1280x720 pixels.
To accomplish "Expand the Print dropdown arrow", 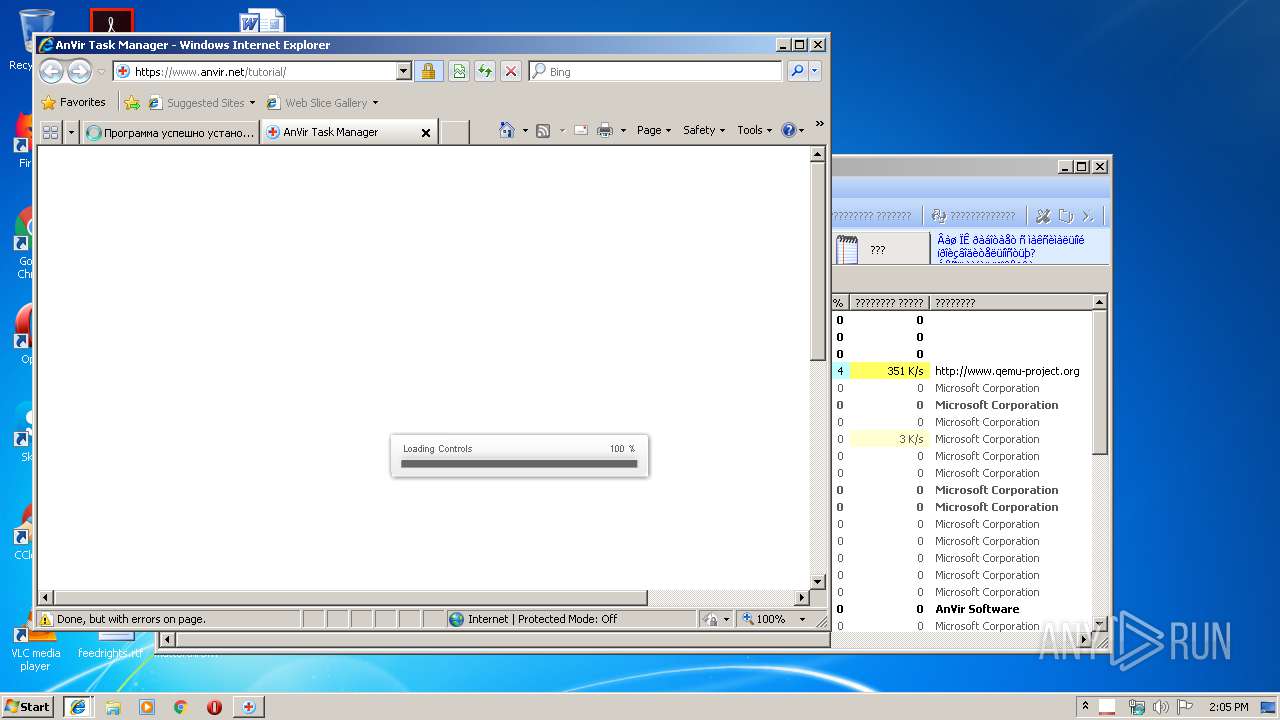I will tap(623, 130).
